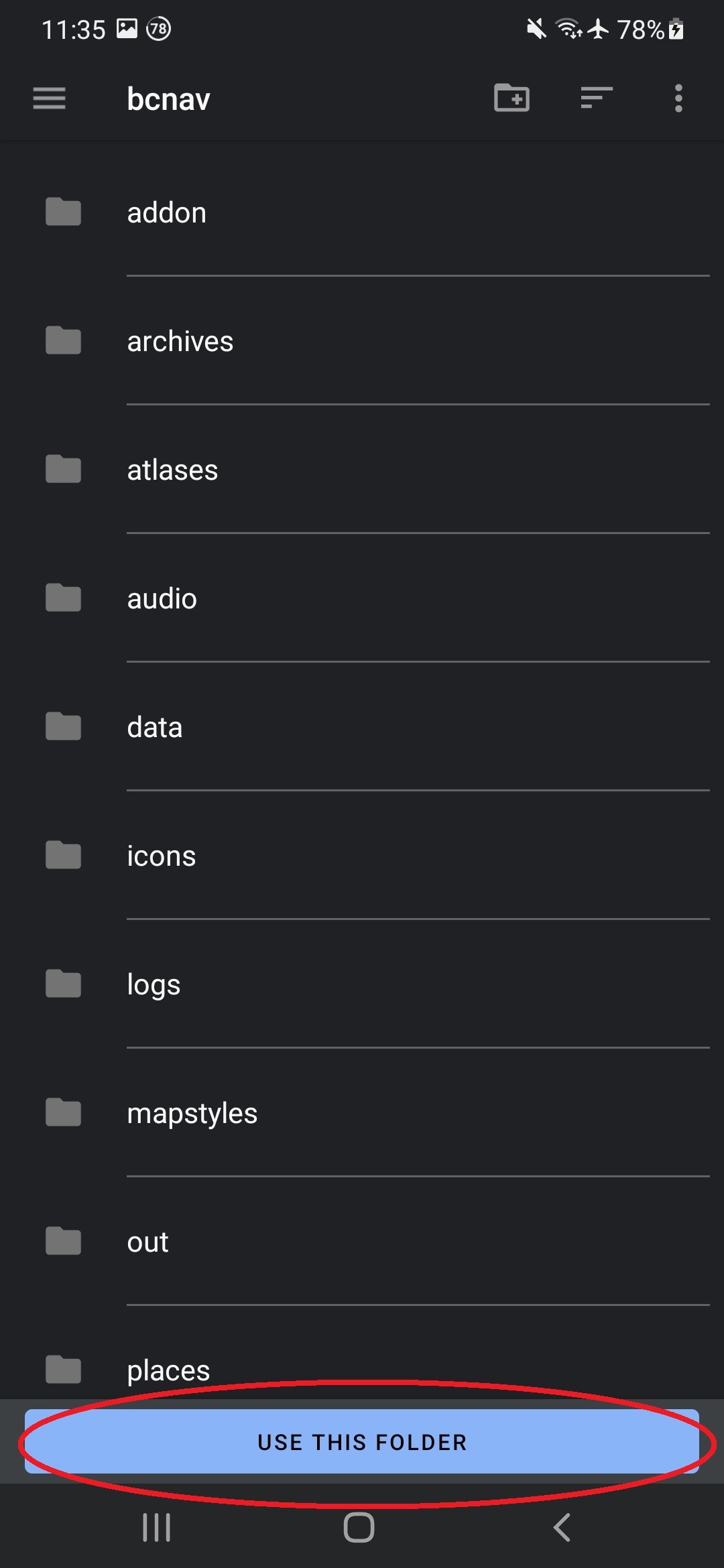Create a new folder
The width and height of the screenshot is (724, 1568).
click(511, 99)
